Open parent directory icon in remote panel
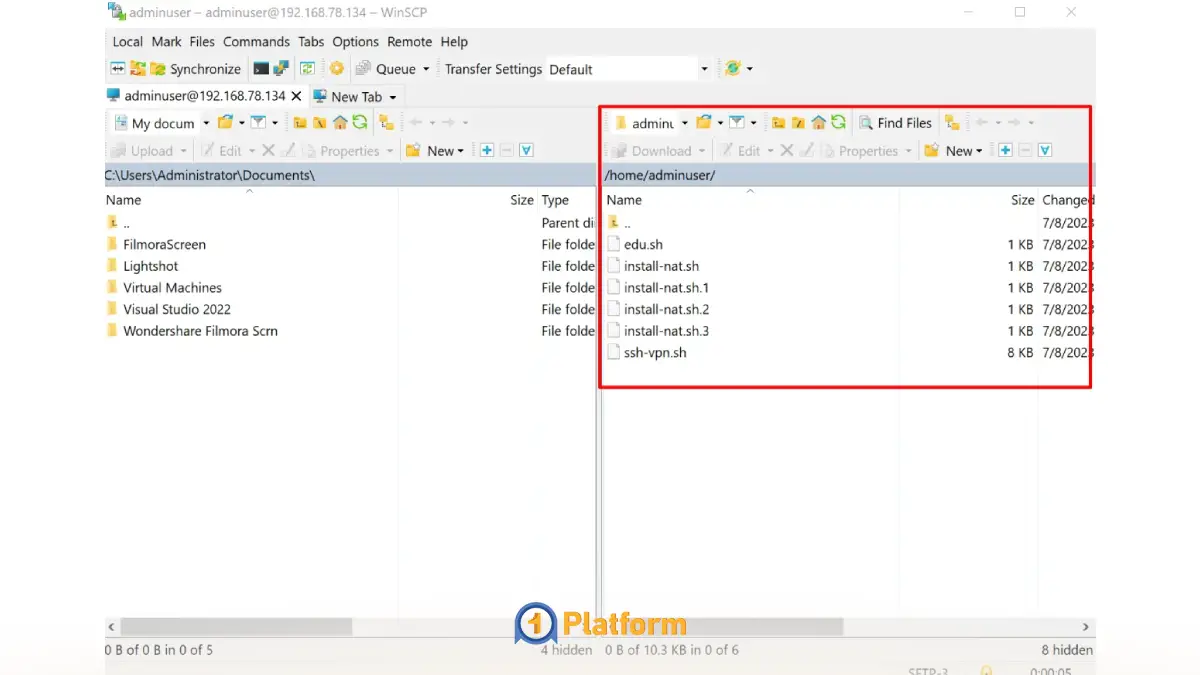This screenshot has height=675, width=1200. pos(778,123)
